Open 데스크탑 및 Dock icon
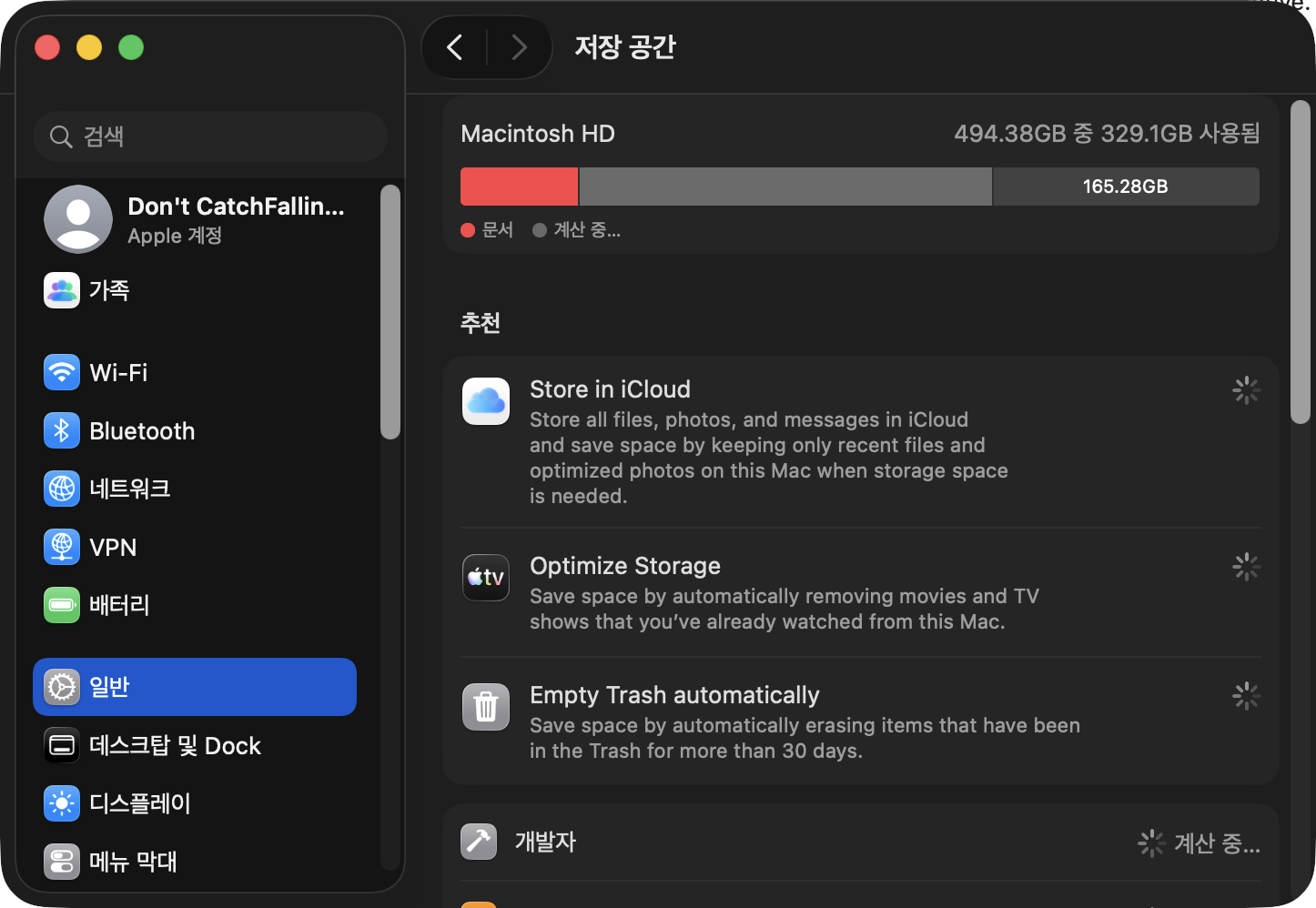This screenshot has width=1316, height=908. [62, 745]
